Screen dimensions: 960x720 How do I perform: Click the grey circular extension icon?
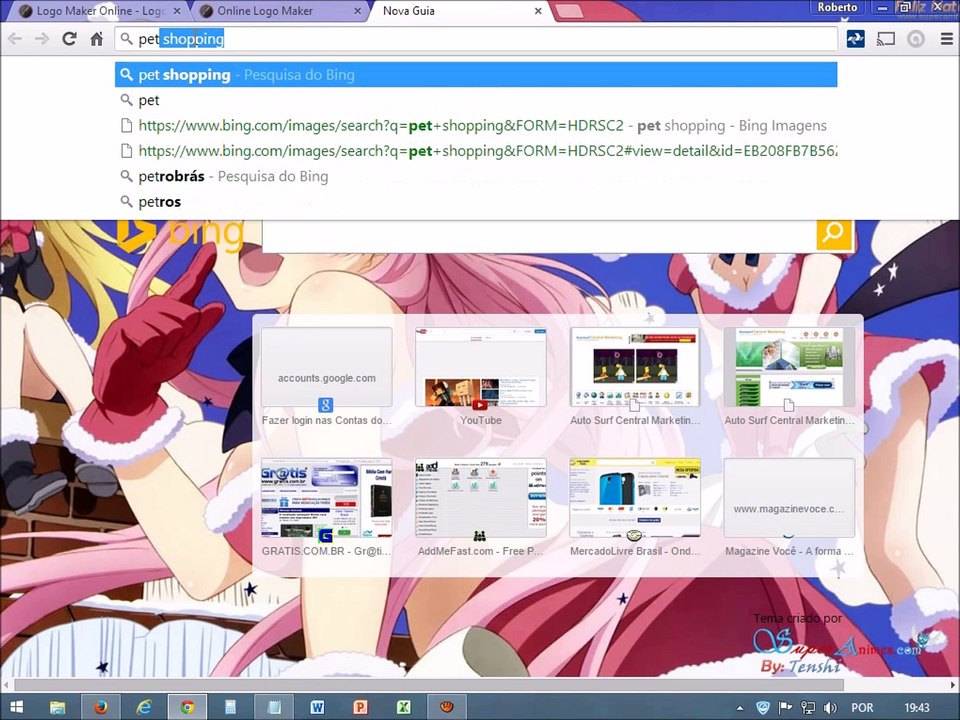[916, 39]
